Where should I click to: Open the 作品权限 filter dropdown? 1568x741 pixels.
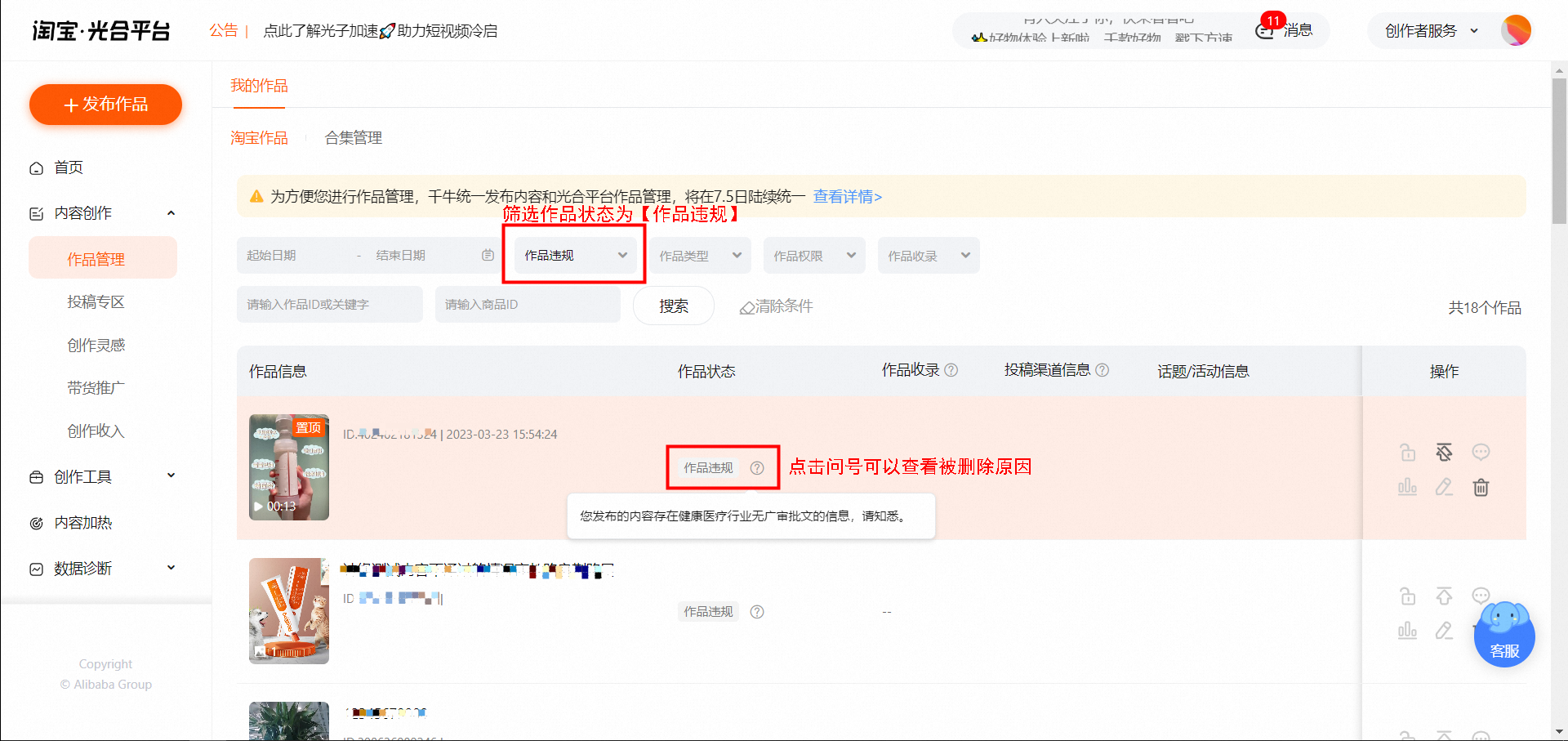tap(814, 256)
